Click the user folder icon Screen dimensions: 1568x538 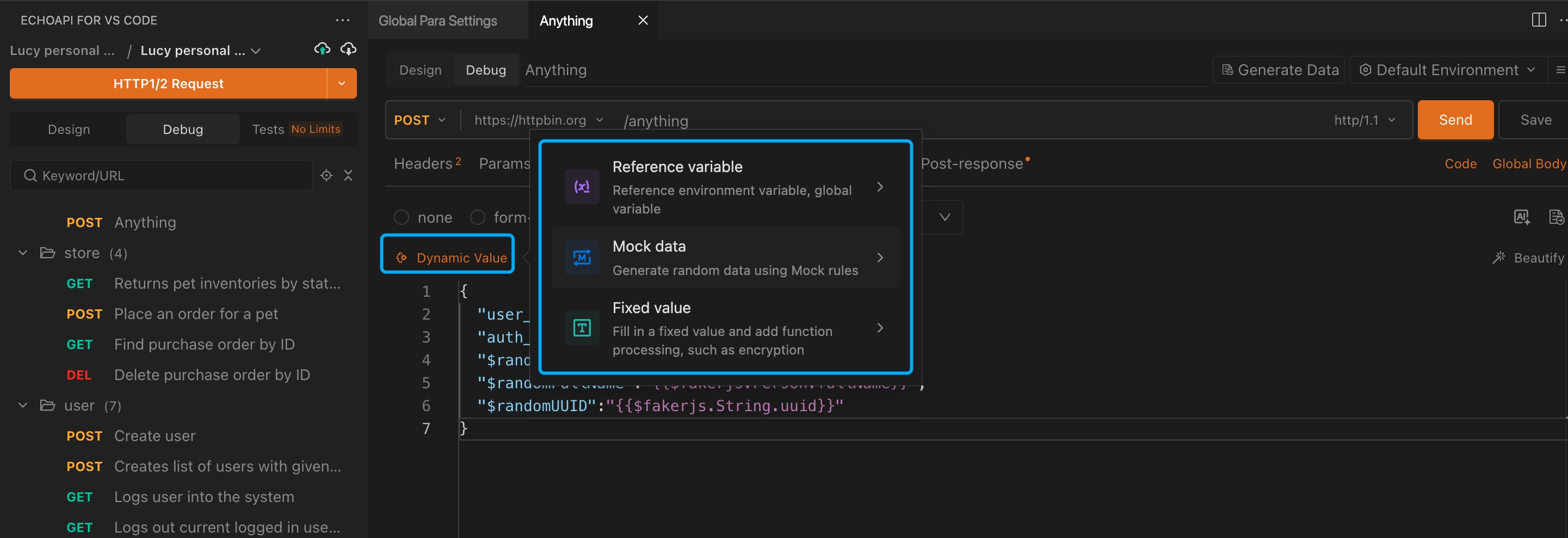click(47, 405)
